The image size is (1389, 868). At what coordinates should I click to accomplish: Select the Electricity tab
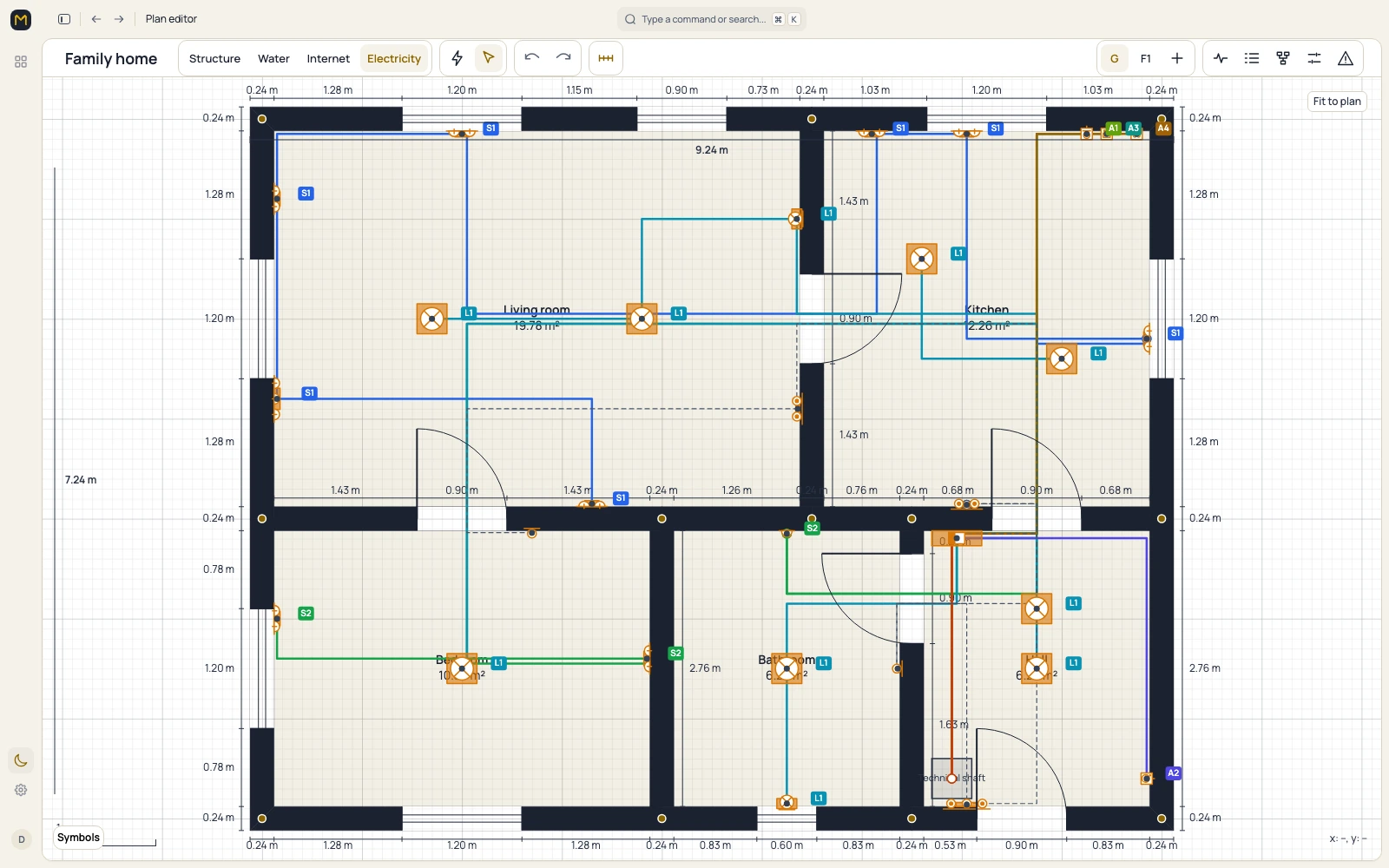[x=394, y=59]
